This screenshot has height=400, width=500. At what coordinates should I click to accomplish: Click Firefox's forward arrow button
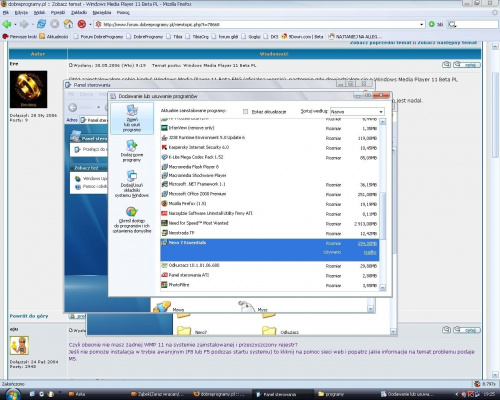coord(24,24)
